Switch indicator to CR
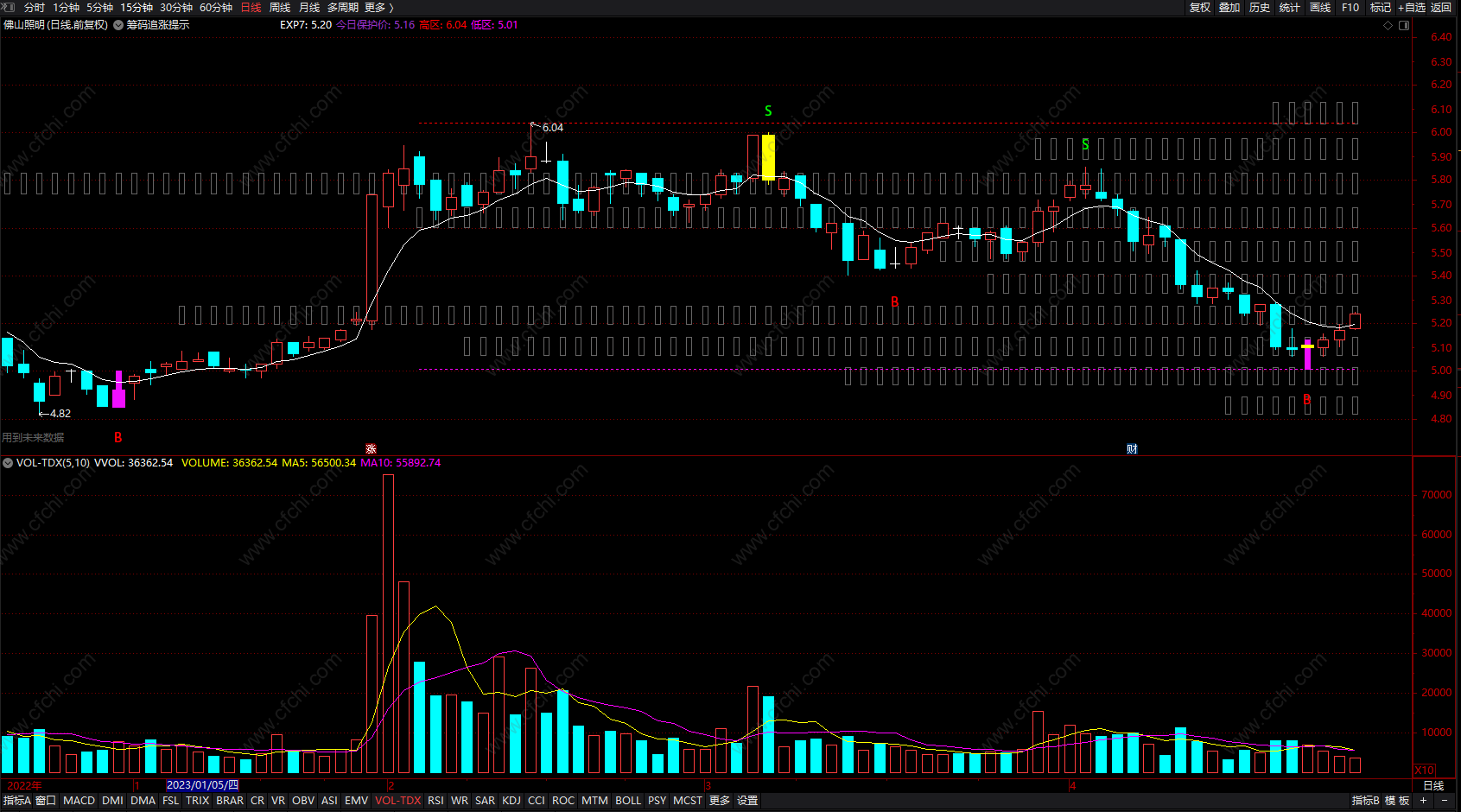This screenshot has width=1461, height=812. [257, 801]
